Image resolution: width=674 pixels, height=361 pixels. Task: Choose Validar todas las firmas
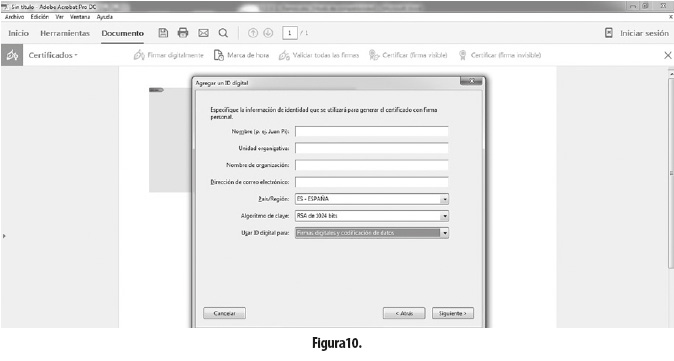pyautogui.click(x=319, y=55)
